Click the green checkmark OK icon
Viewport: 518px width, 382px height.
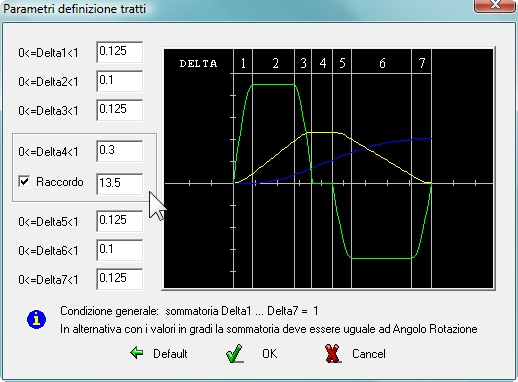tap(234, 353)
